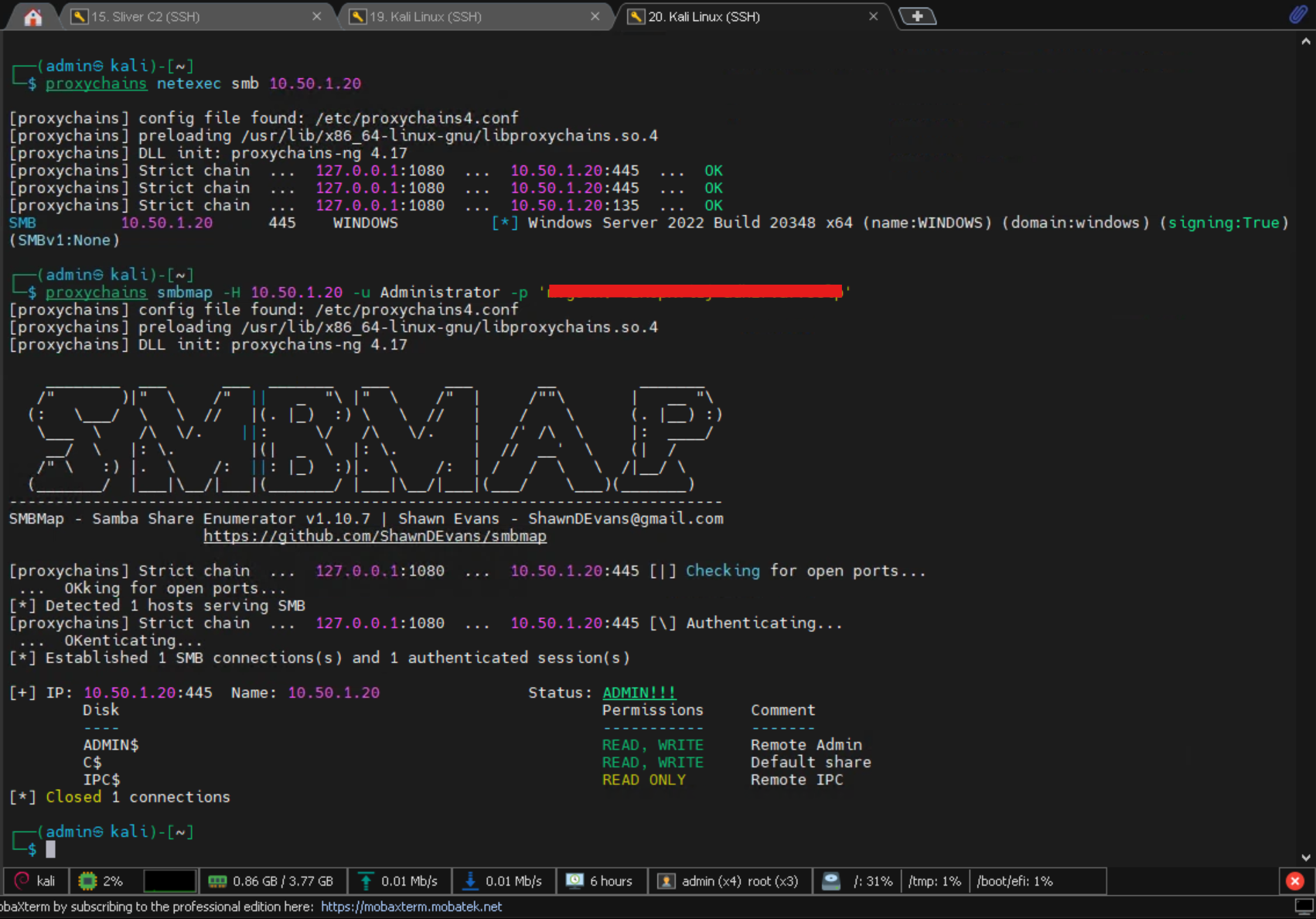The height and width of the screenshot is (919, 1316).
Task: Click the ADMIN!!! status text
Action: (639, 692)
